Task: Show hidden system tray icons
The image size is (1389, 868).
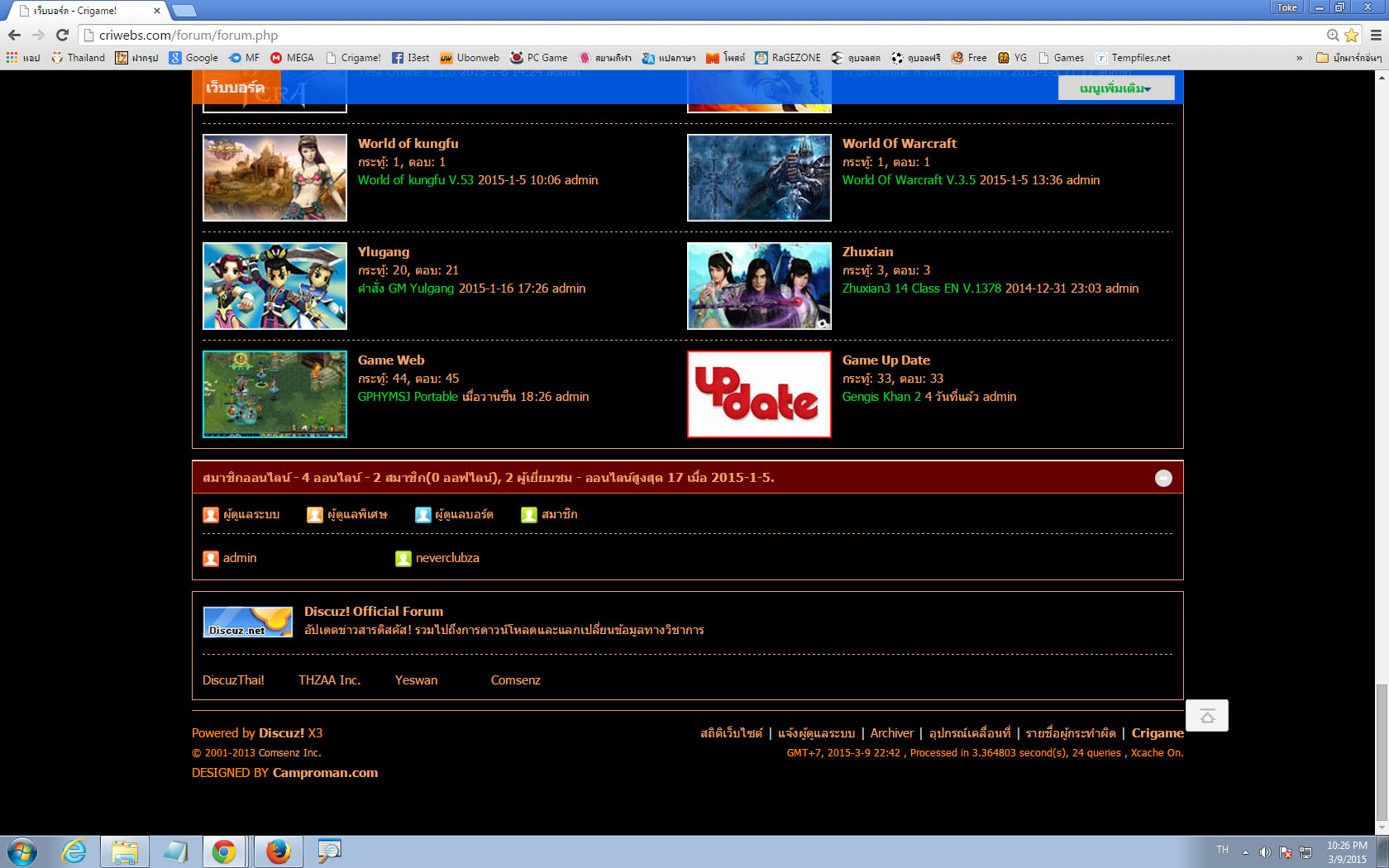Action: pos(1245,852)
